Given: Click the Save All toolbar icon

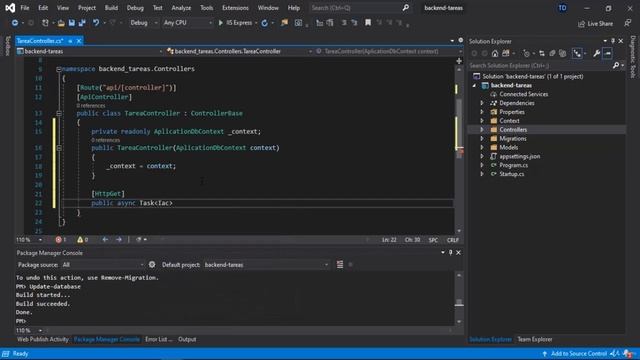Looking at the screenshot, I should pos(82,23).
